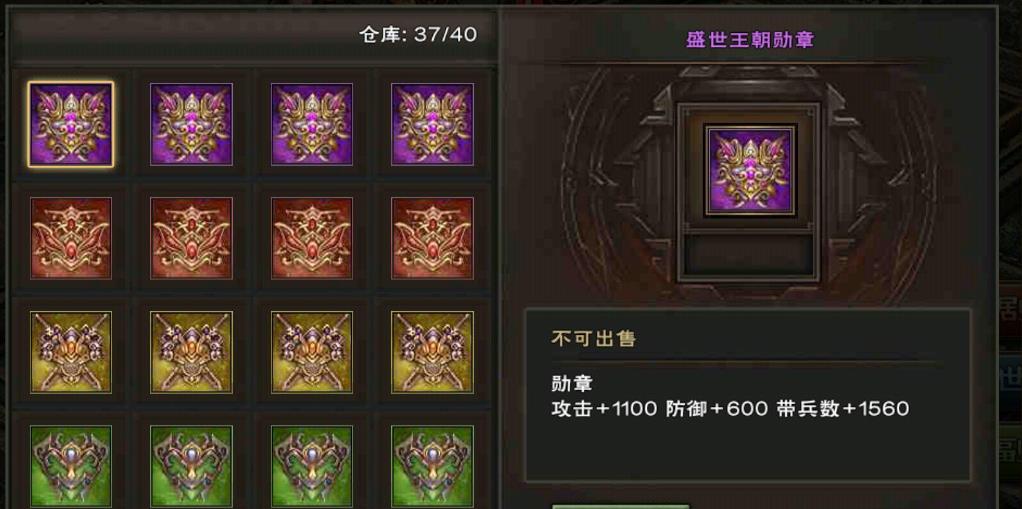The image size is (1022, 509).
Task: Select the second green medal in bottom row
Action: (x=191, y=467)
